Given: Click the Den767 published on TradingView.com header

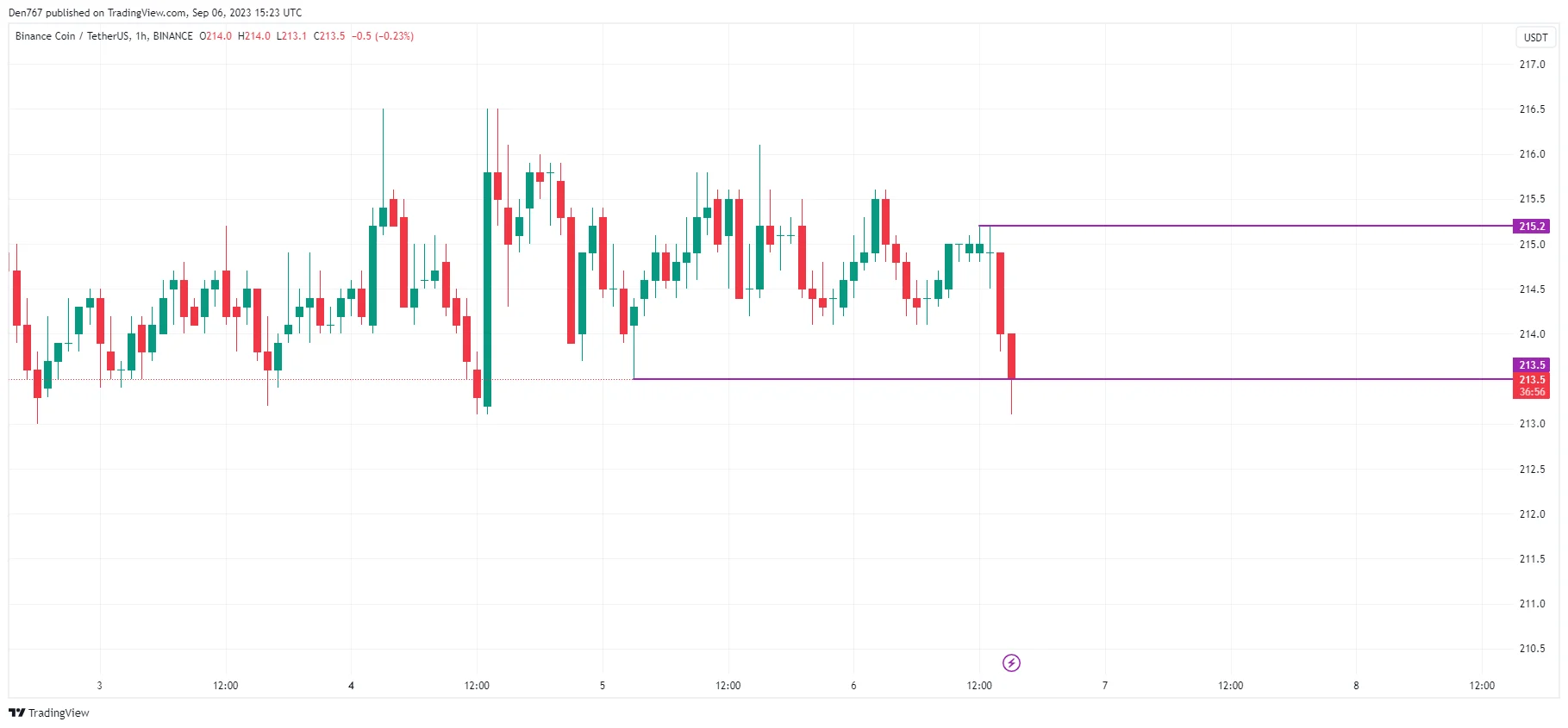Looking at the screenshot, I should click(x=155, y=12).
